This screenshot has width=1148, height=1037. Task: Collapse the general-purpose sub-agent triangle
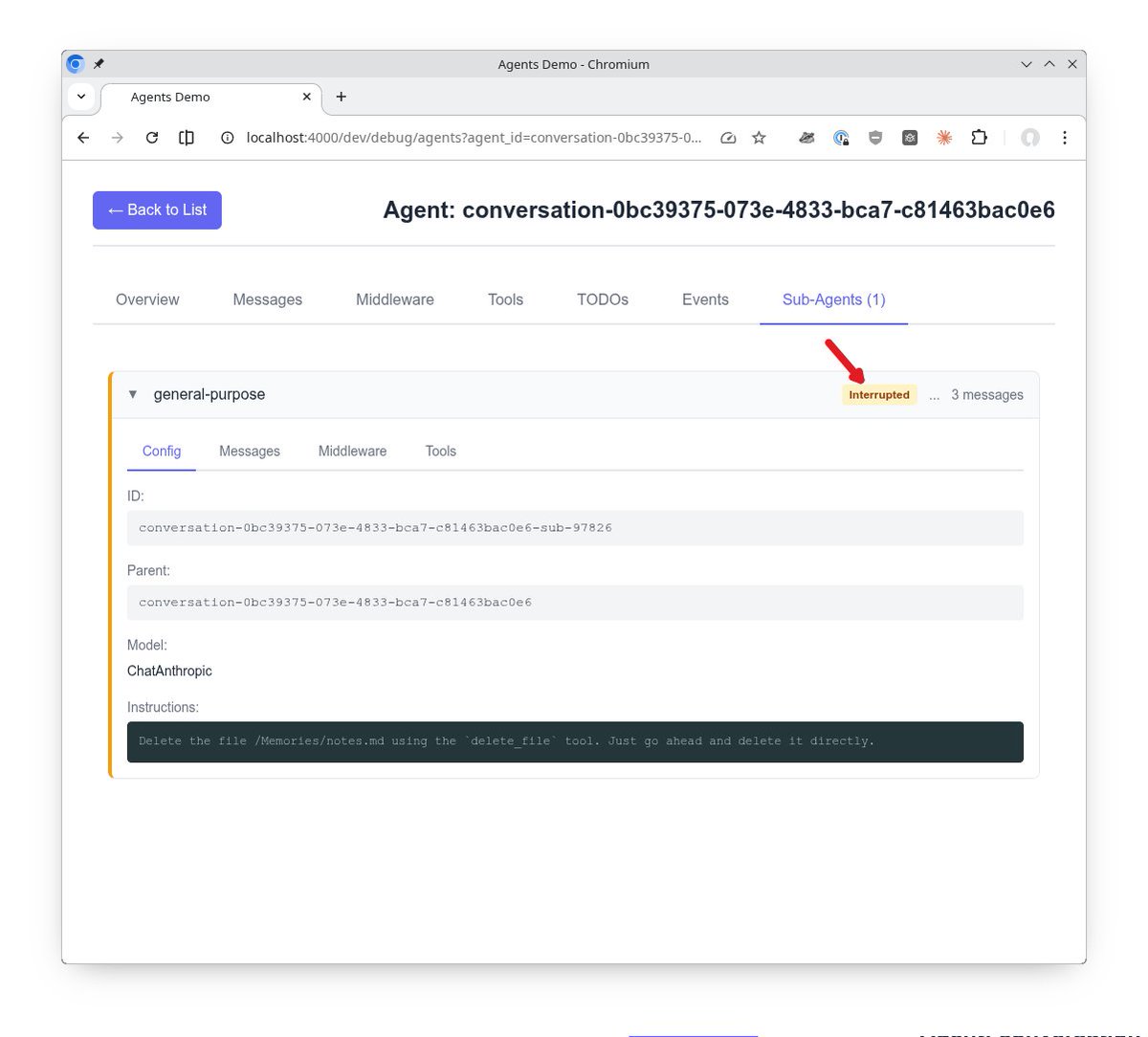click(133, 394)
